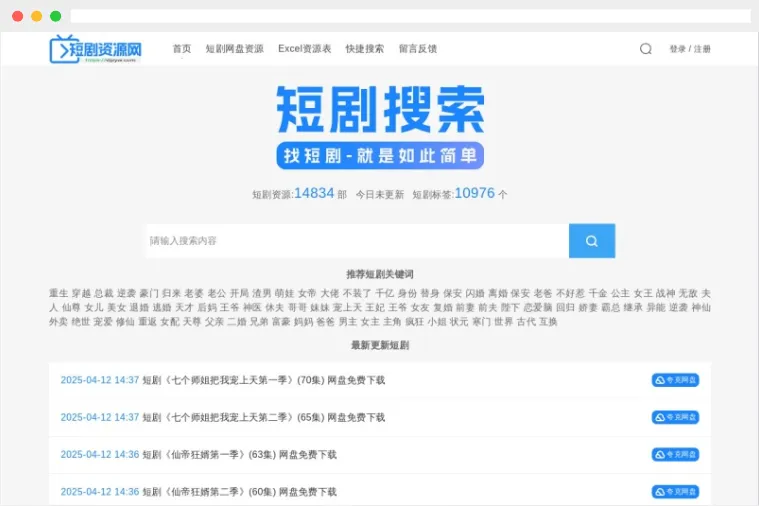Viewport: 759px width, 506px height.
Task: Select the 神医 keyword
Action: tap(252, 307)
